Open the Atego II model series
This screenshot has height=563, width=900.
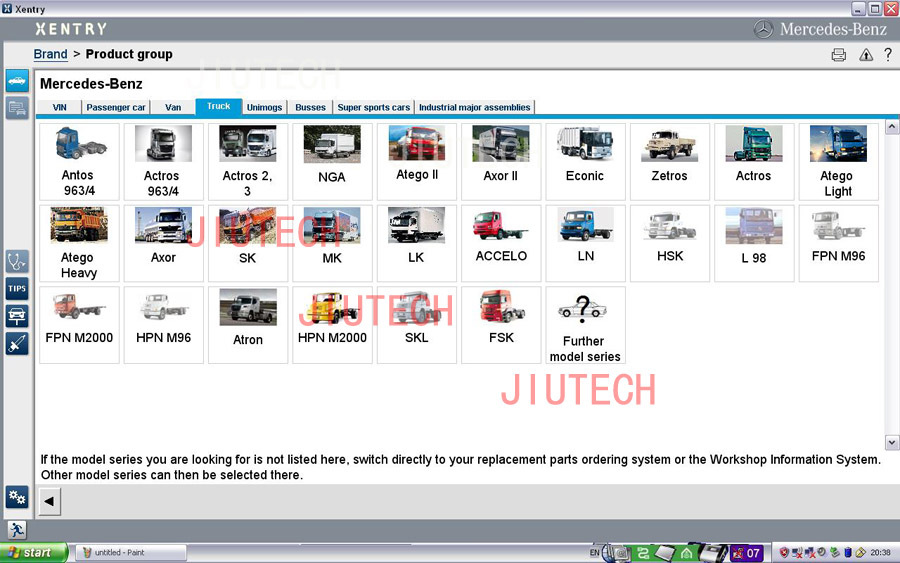click(x=417, y=162)
